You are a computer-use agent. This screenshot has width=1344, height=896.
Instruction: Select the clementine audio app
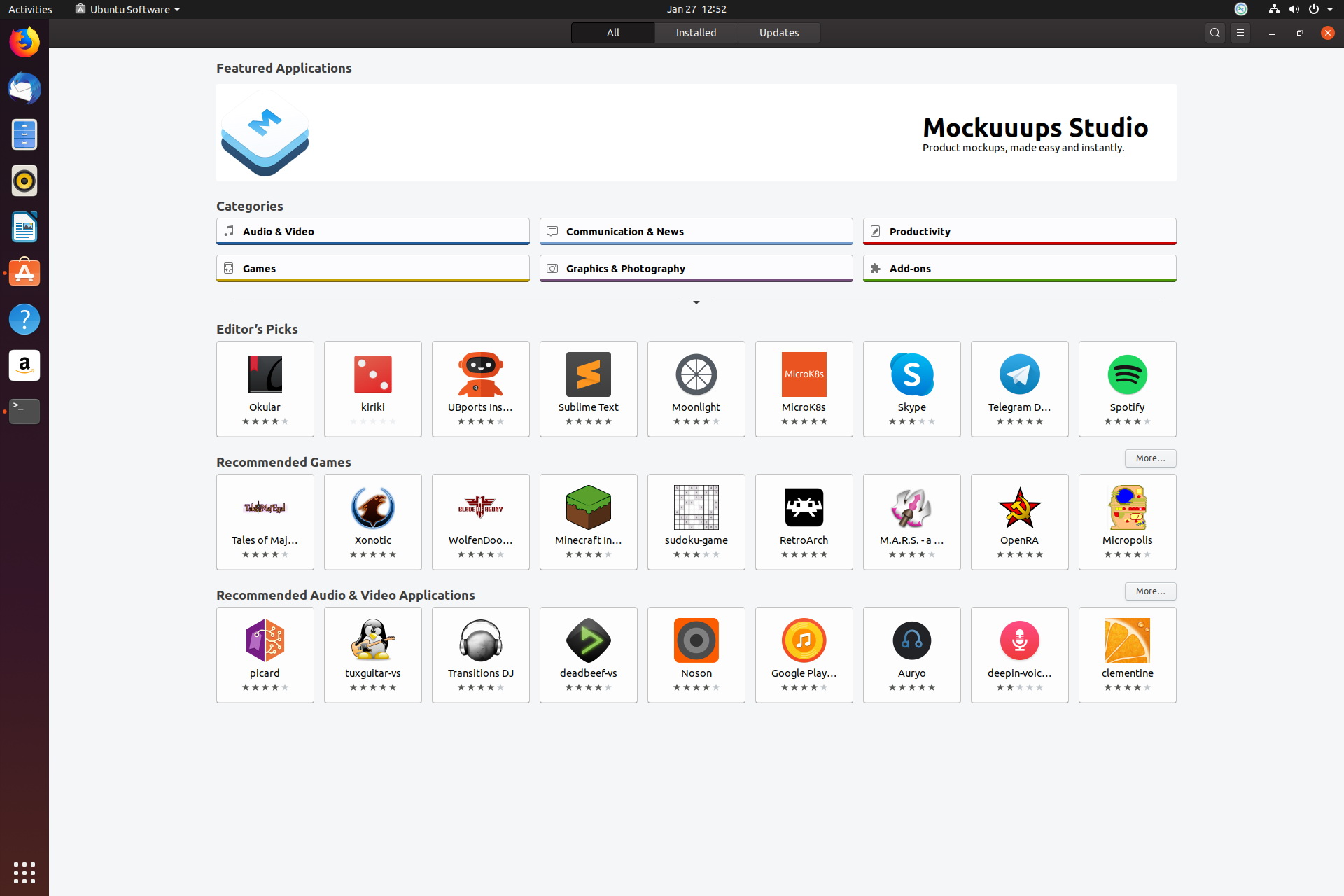tap(1127, 654)
